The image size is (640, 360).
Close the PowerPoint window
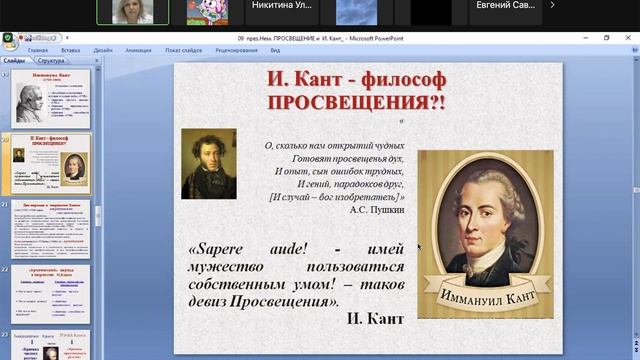point(628,38)
